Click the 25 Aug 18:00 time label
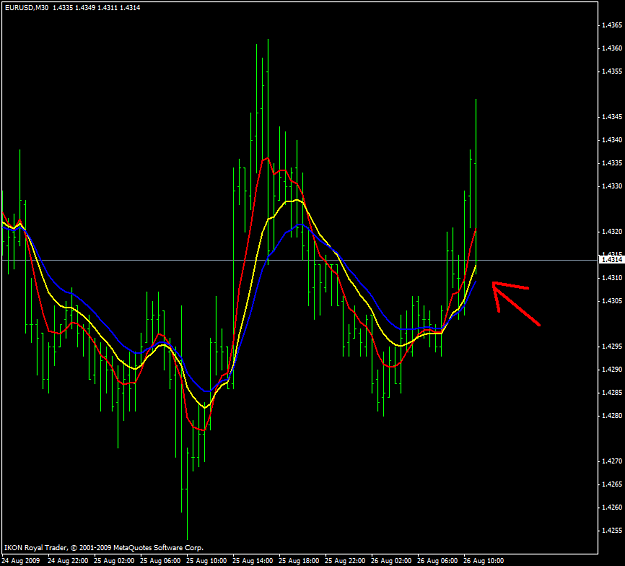 click(x=299, y=561)
